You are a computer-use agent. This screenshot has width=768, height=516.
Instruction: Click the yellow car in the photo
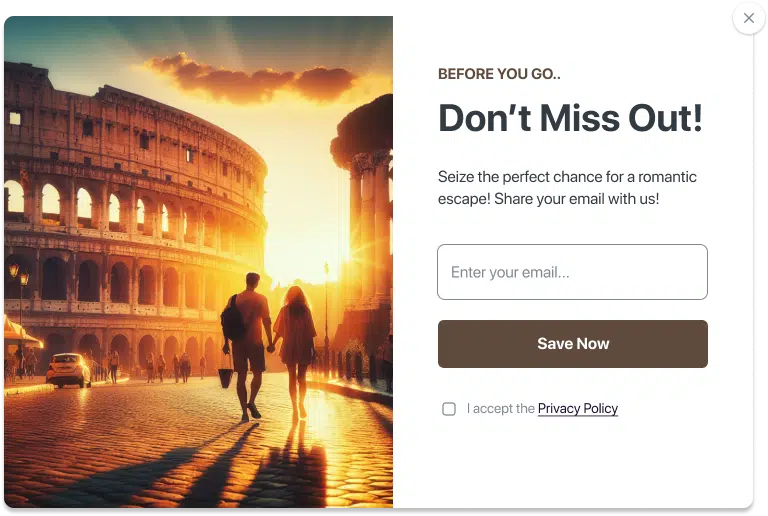pyautogui.click(x=69, y=369)
